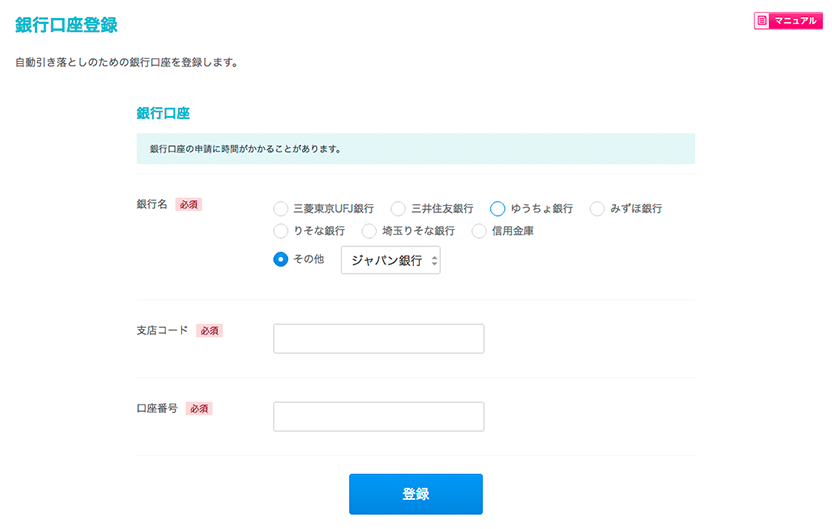The image size is (832, 529).
Task: Pick the みずほ銀行 radio option
Action: coord(597,209)
